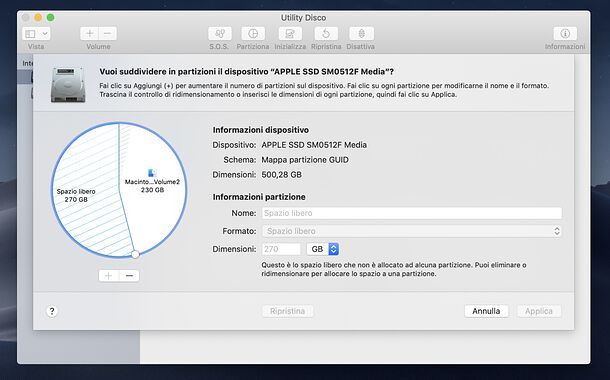This screenshot has width=610, height=380.
Task: Click the Annulla button
Action: (486, 311)
